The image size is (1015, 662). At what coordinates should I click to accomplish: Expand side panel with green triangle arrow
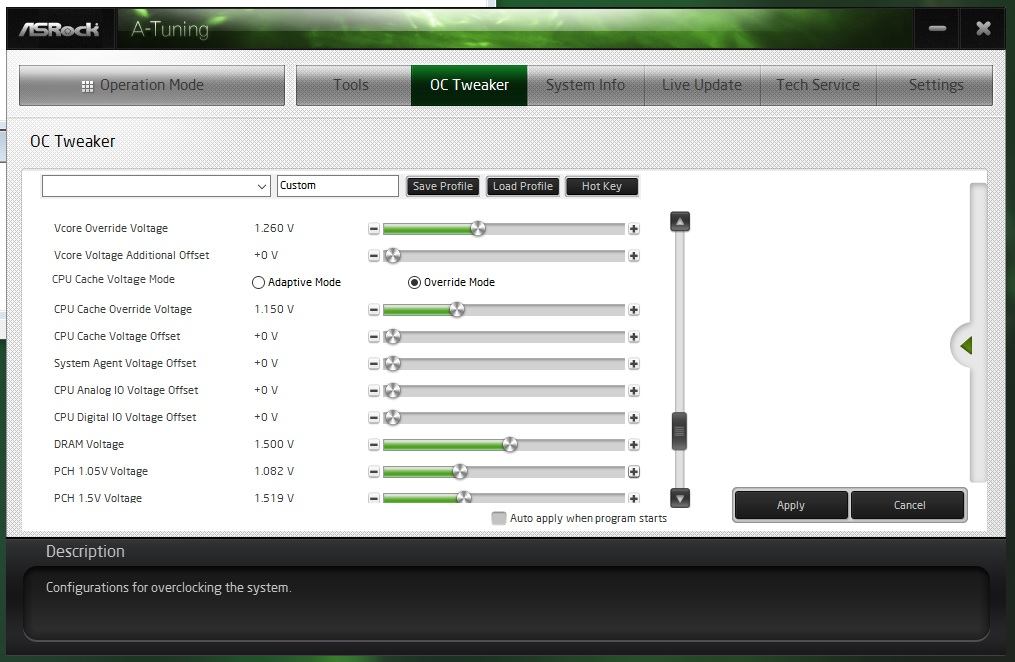[x=966, y=346]
